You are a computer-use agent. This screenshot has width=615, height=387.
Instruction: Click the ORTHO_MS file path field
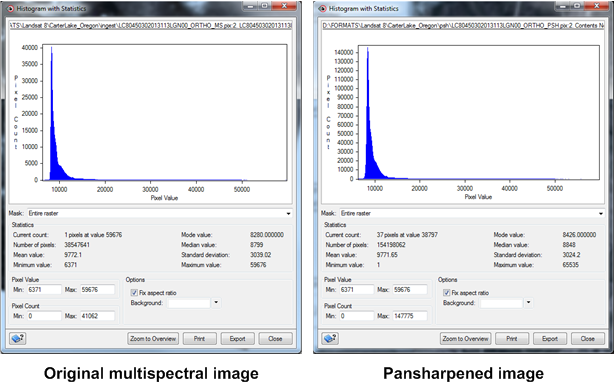tap(151, 25)
